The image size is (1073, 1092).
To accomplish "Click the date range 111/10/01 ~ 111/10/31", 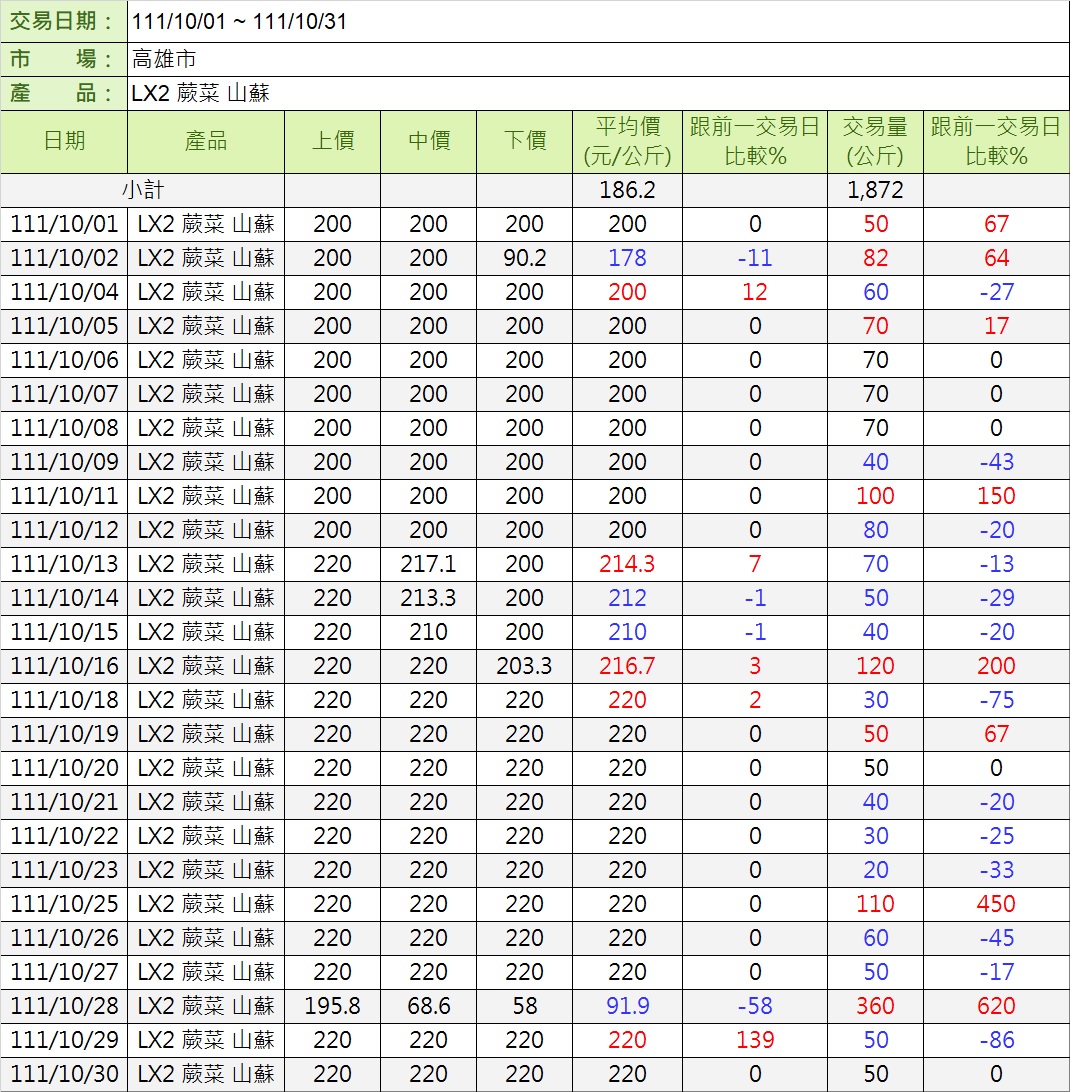I will [x=240, y=21].
